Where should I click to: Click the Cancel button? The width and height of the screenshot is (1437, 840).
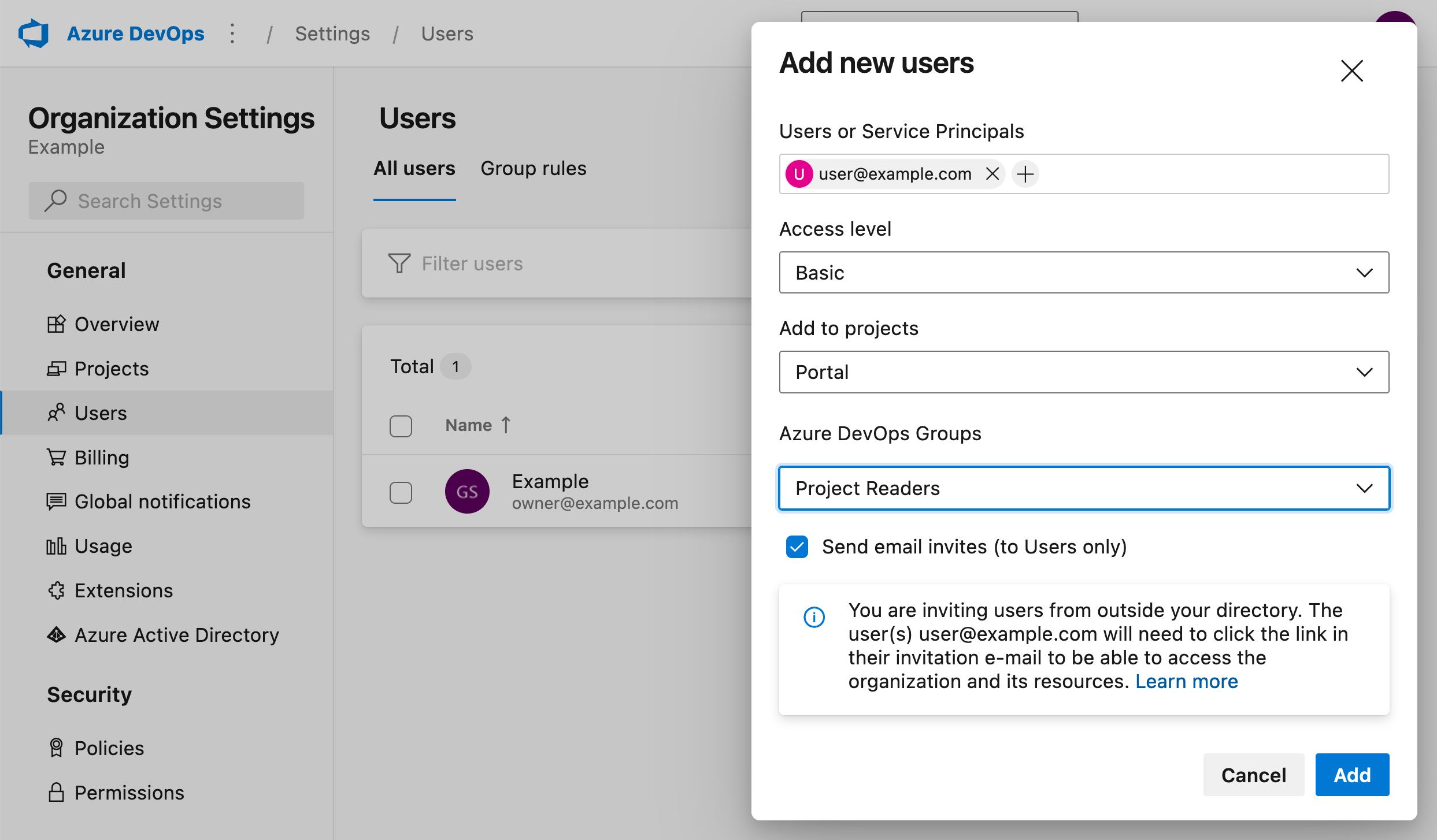pos(1253,775)
